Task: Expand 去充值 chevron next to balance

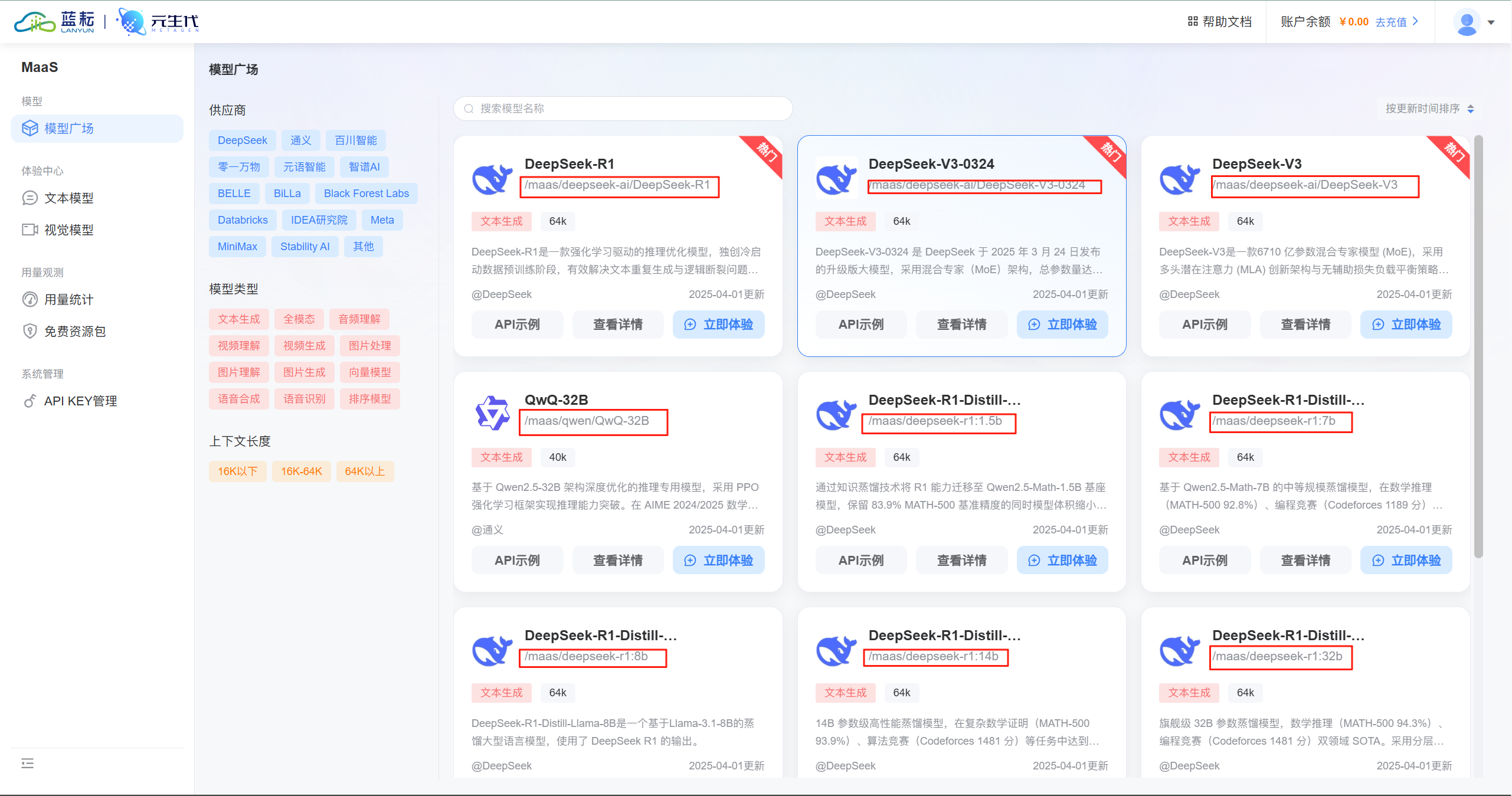Action: [1415, 22]
